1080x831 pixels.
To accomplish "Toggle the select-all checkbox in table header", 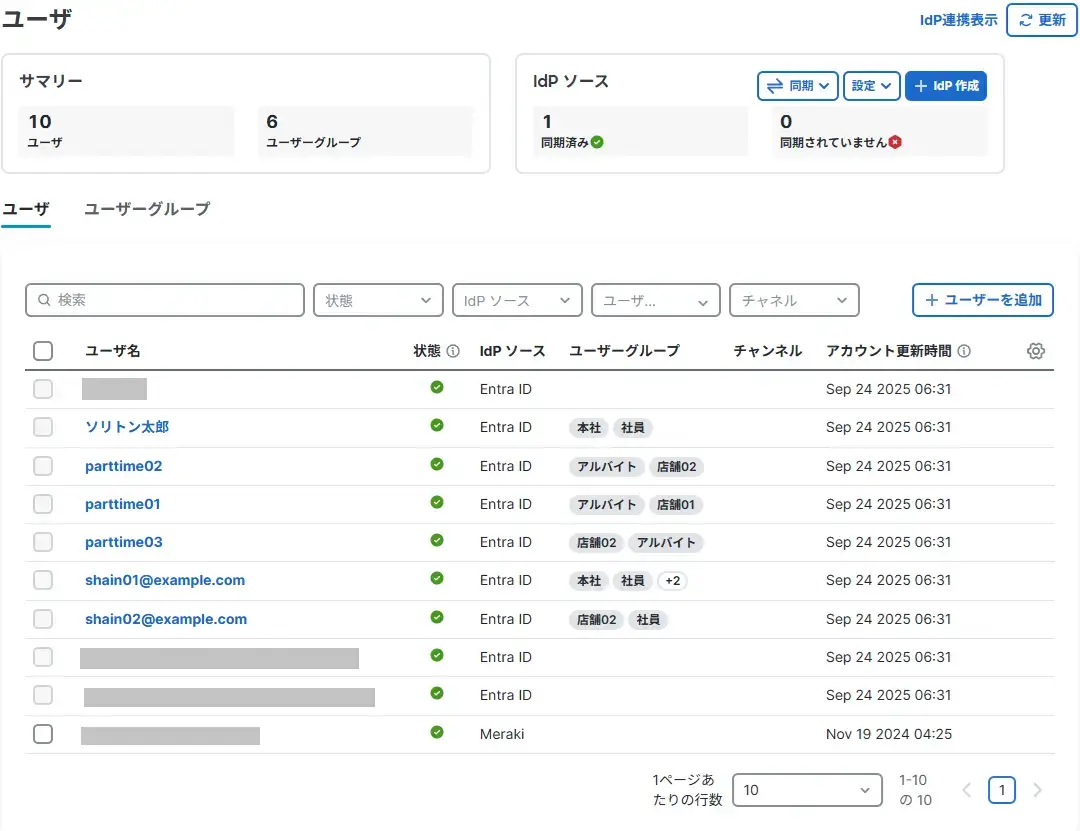I will click(43, 351).
